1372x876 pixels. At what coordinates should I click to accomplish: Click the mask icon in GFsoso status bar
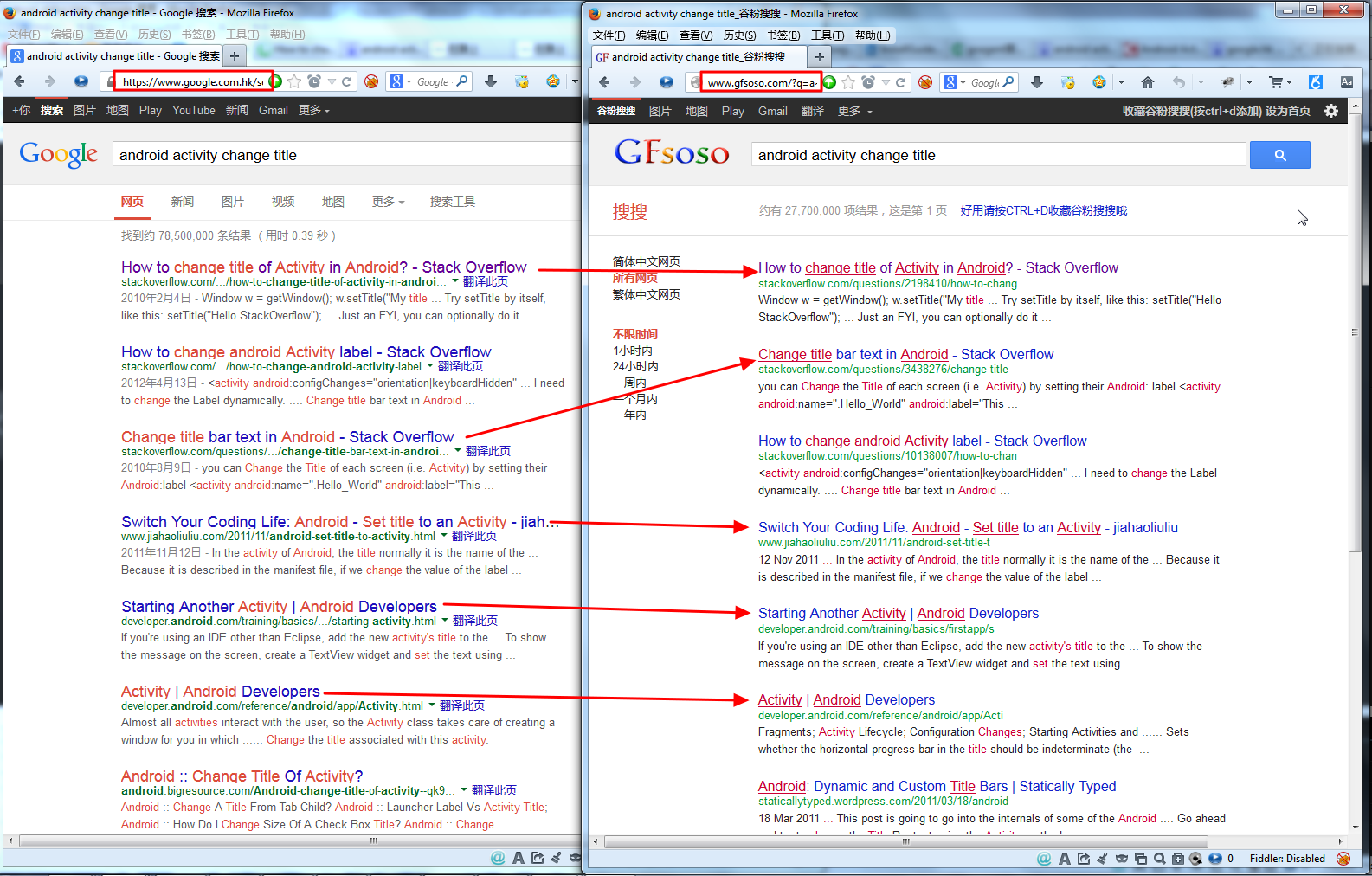(x=1122, y=859)
